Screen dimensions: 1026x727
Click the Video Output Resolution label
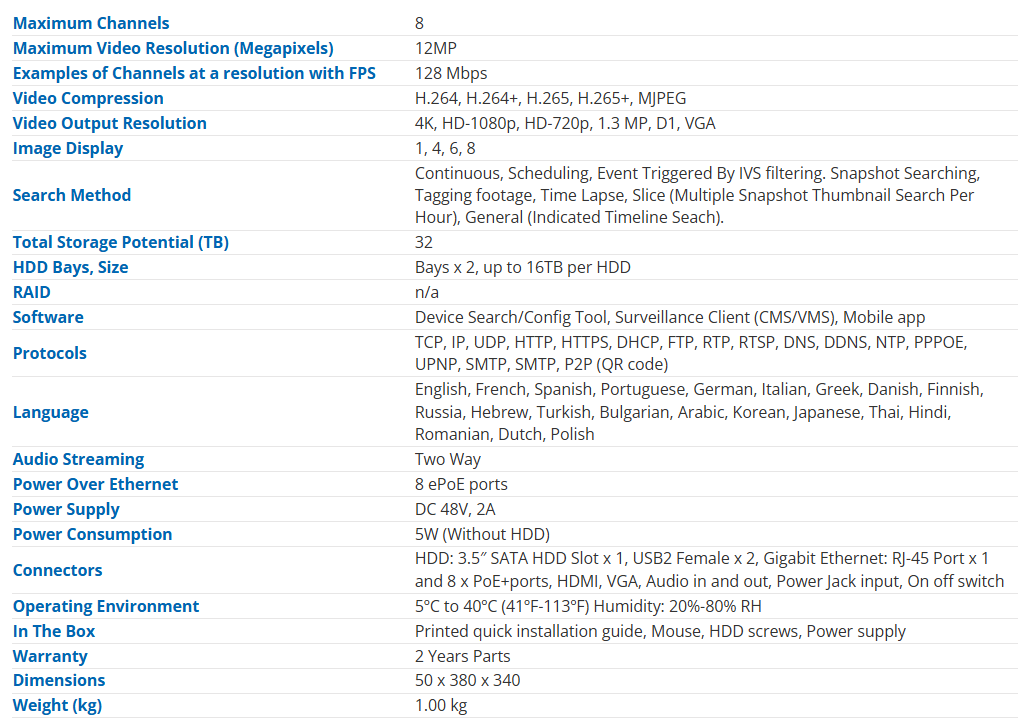[x=110, y=123]
